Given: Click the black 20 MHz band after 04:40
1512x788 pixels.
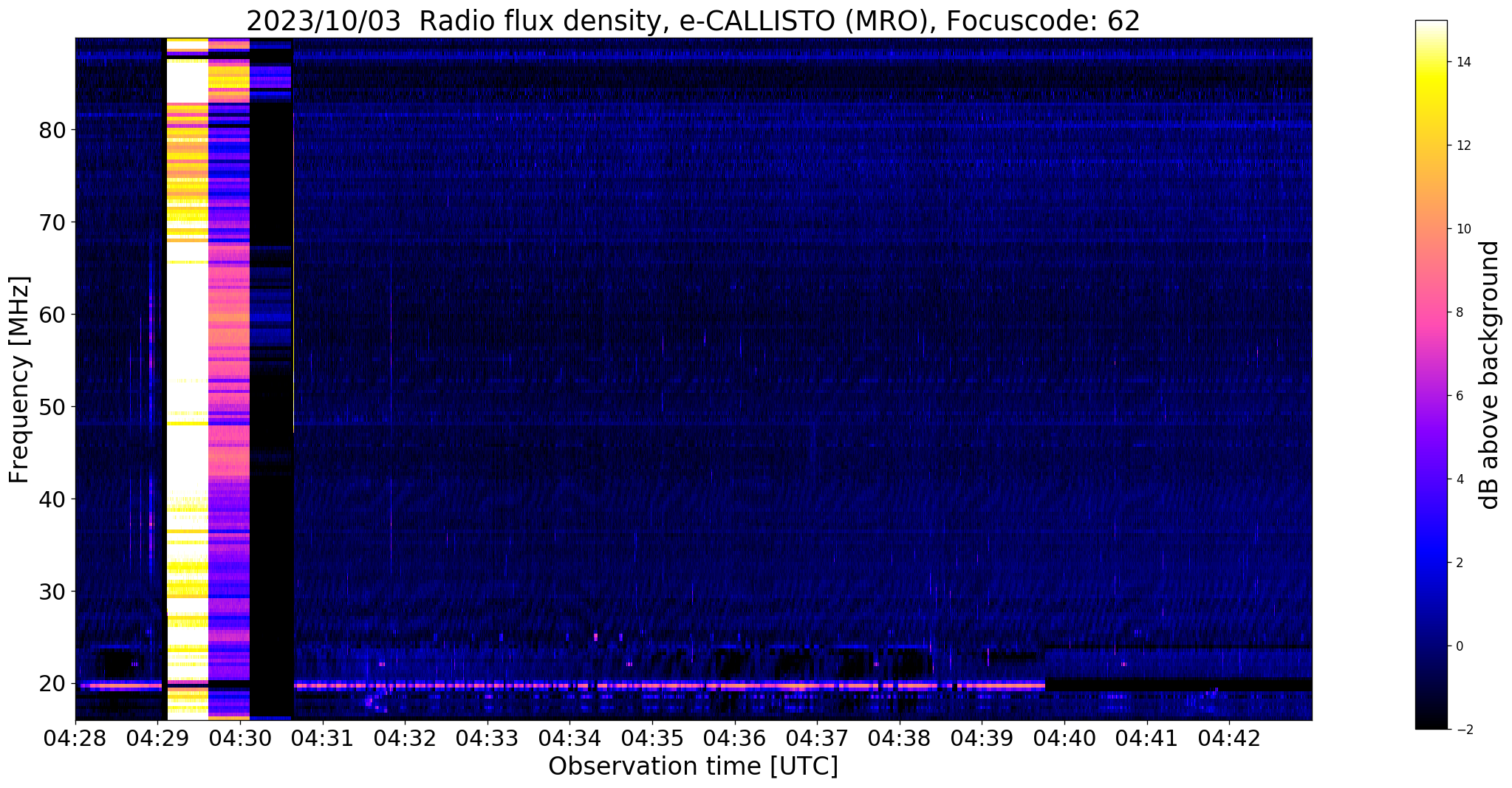Looking at the screenshot, I should (1179, 685).
